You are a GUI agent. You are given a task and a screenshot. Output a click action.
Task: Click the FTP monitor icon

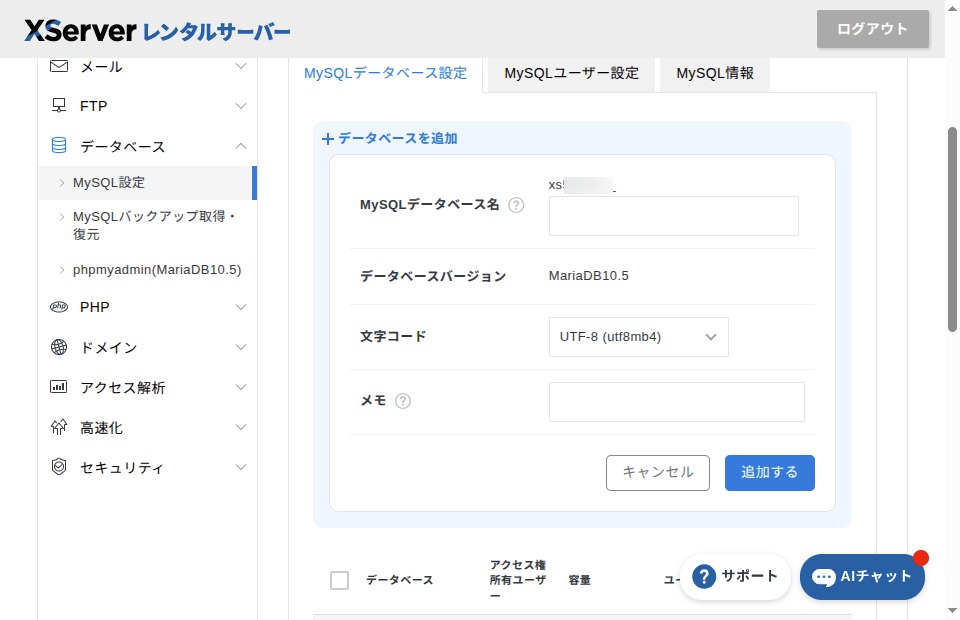(59, 106)
